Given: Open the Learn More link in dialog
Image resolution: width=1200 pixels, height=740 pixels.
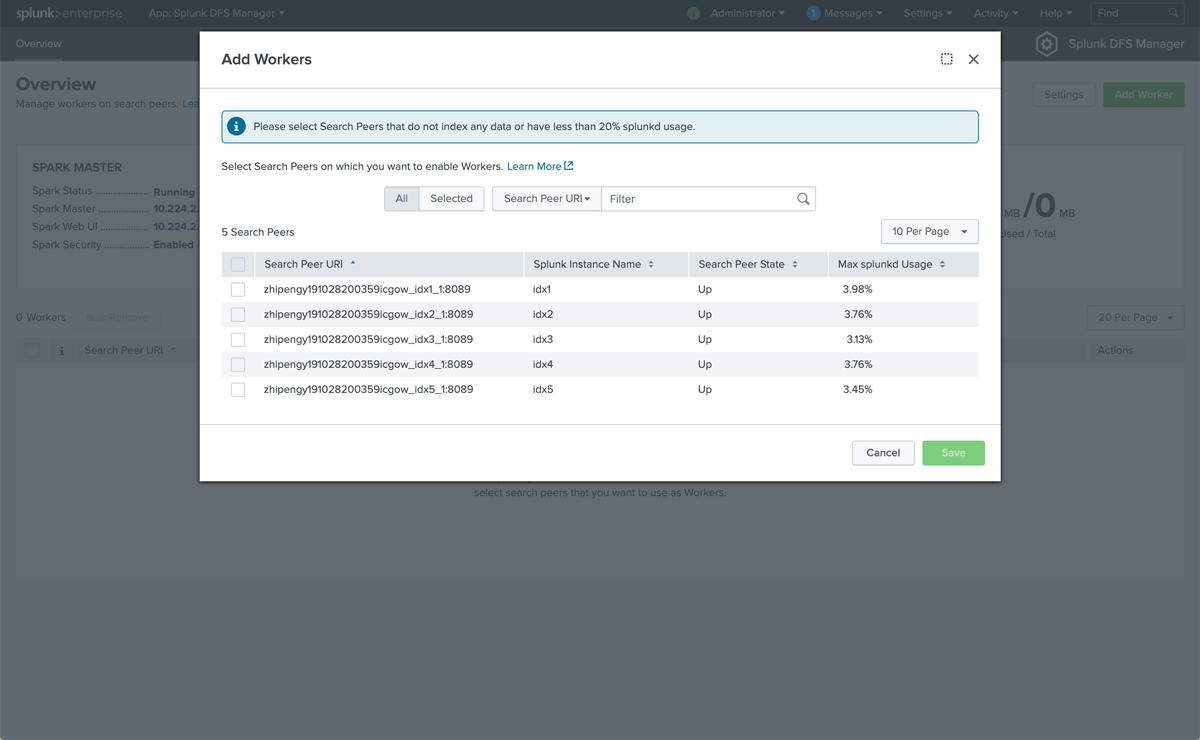Looking at the screenshot, I should coord(534,166).
